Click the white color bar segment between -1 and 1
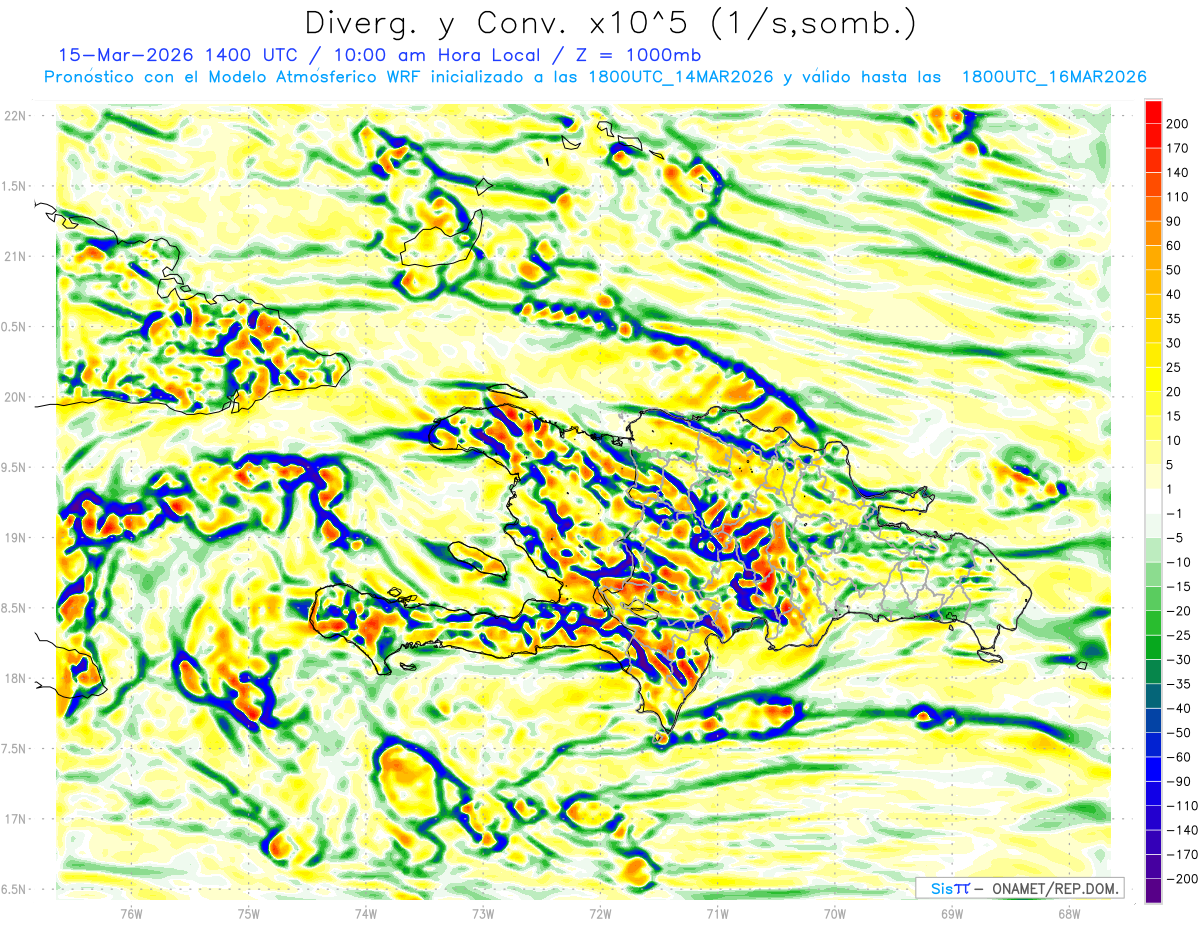The image size is (1200, 927). [x=1153, y=501]
